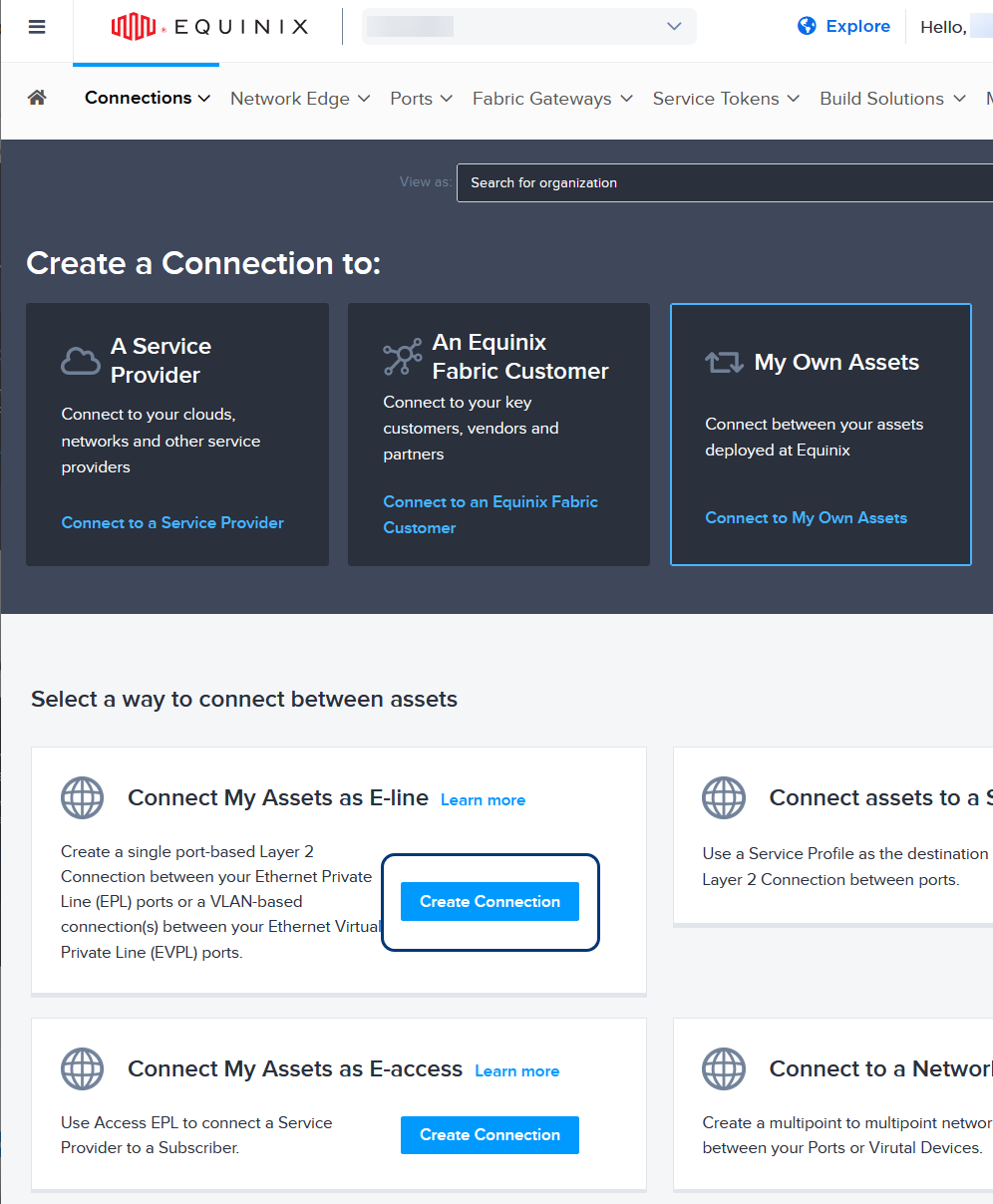The width and height of the screenshot is (993, 1204).
Task: Click the 'Create a Connection to:' heading
Action: (203, 263)
